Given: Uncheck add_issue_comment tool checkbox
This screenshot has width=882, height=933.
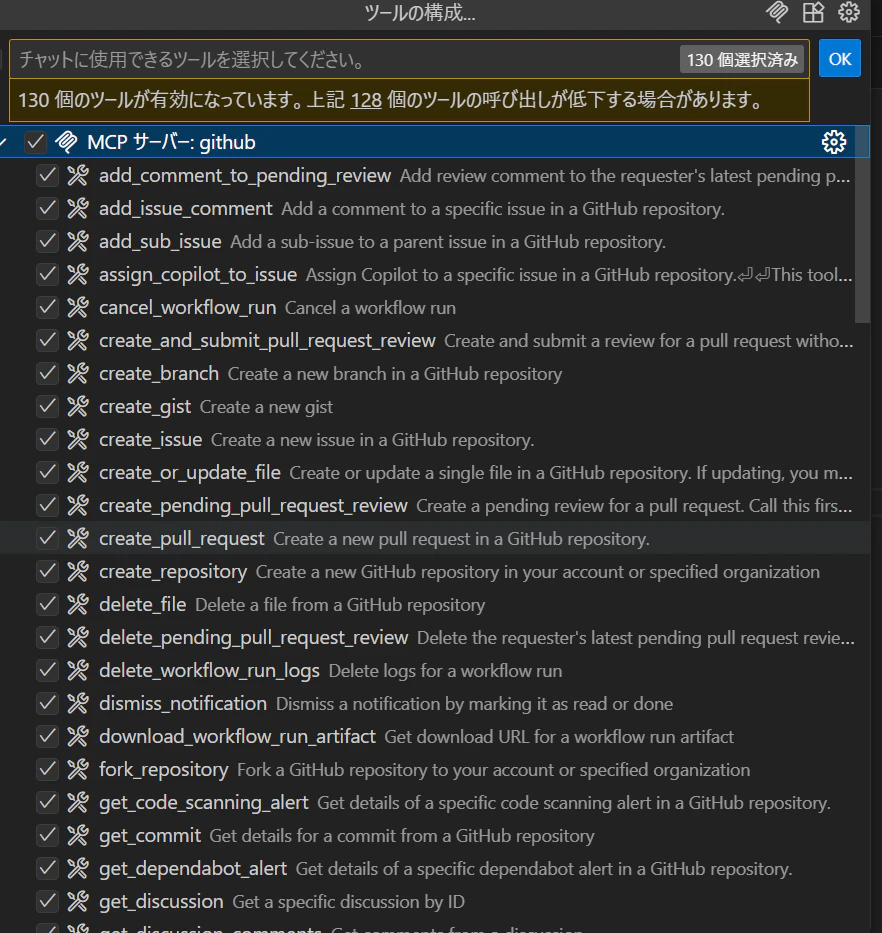Looking at the screenshot, I should [x=47, y=208].
